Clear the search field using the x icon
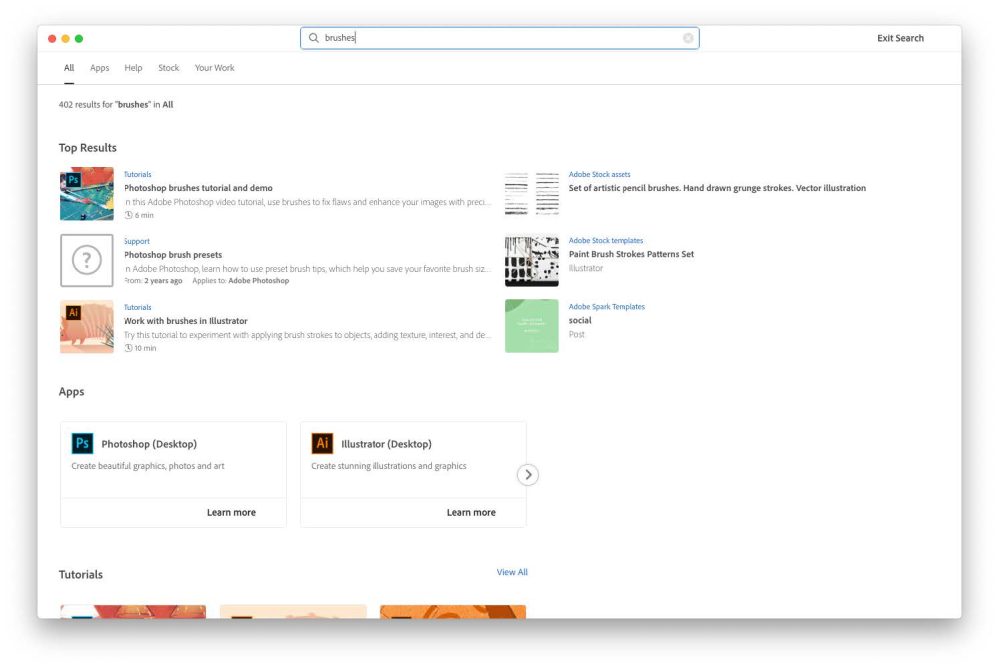Image resolution: width=999 pixels, height=668 pixels. point(688,37)
